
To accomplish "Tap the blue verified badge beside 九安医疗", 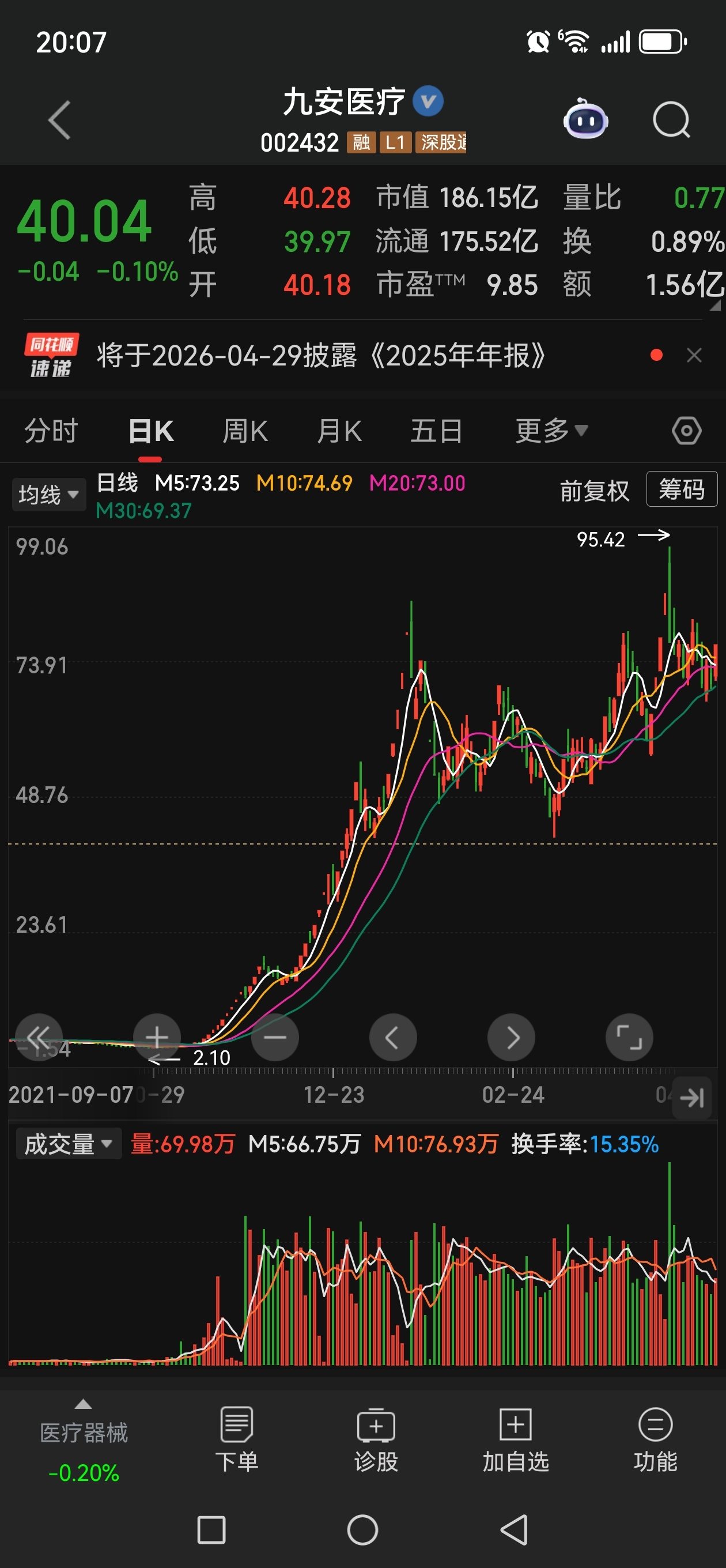I will 428,101.
